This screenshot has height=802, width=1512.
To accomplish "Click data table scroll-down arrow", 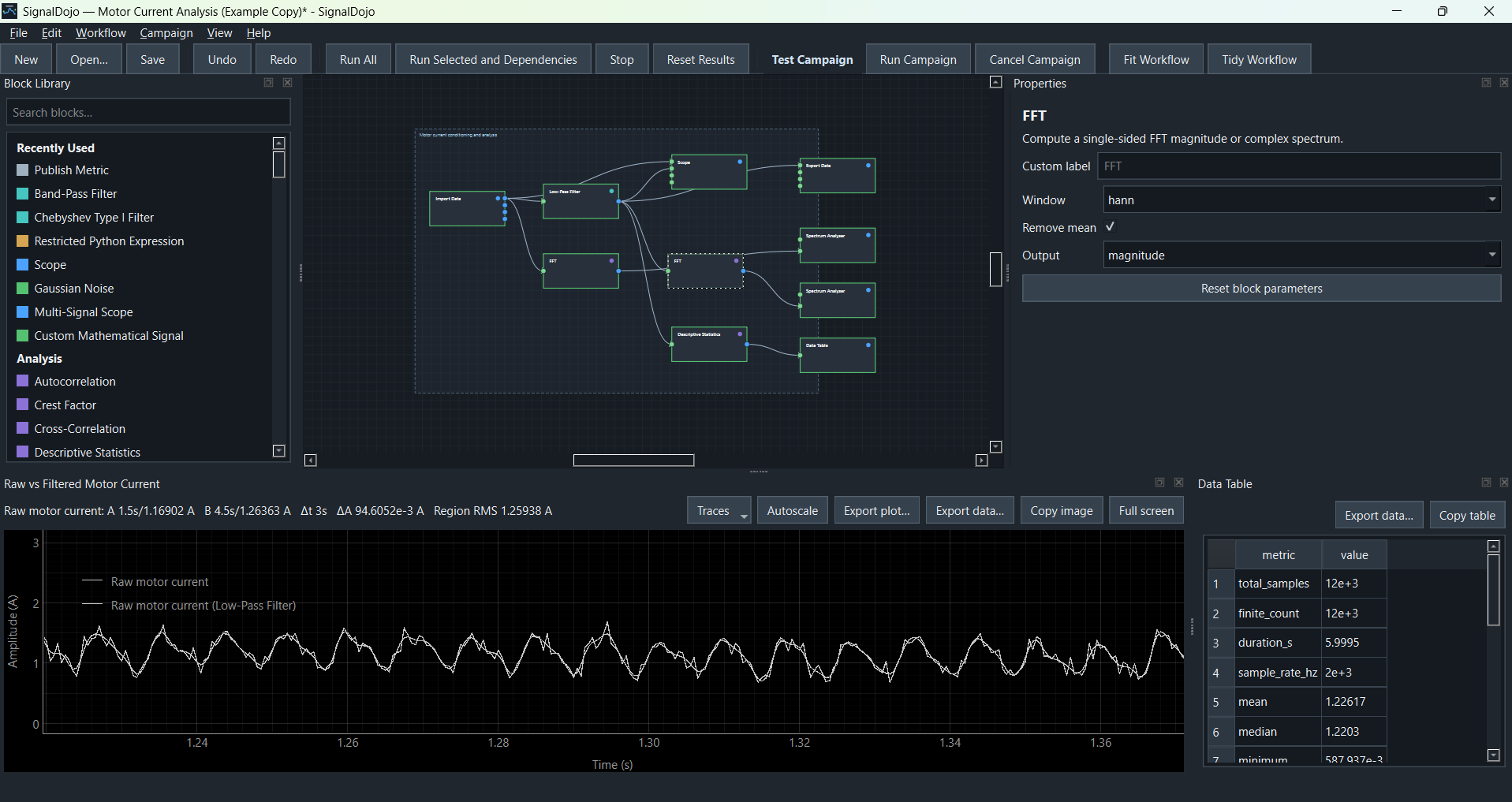I will pyautogui.click(x=1493, y=755).
